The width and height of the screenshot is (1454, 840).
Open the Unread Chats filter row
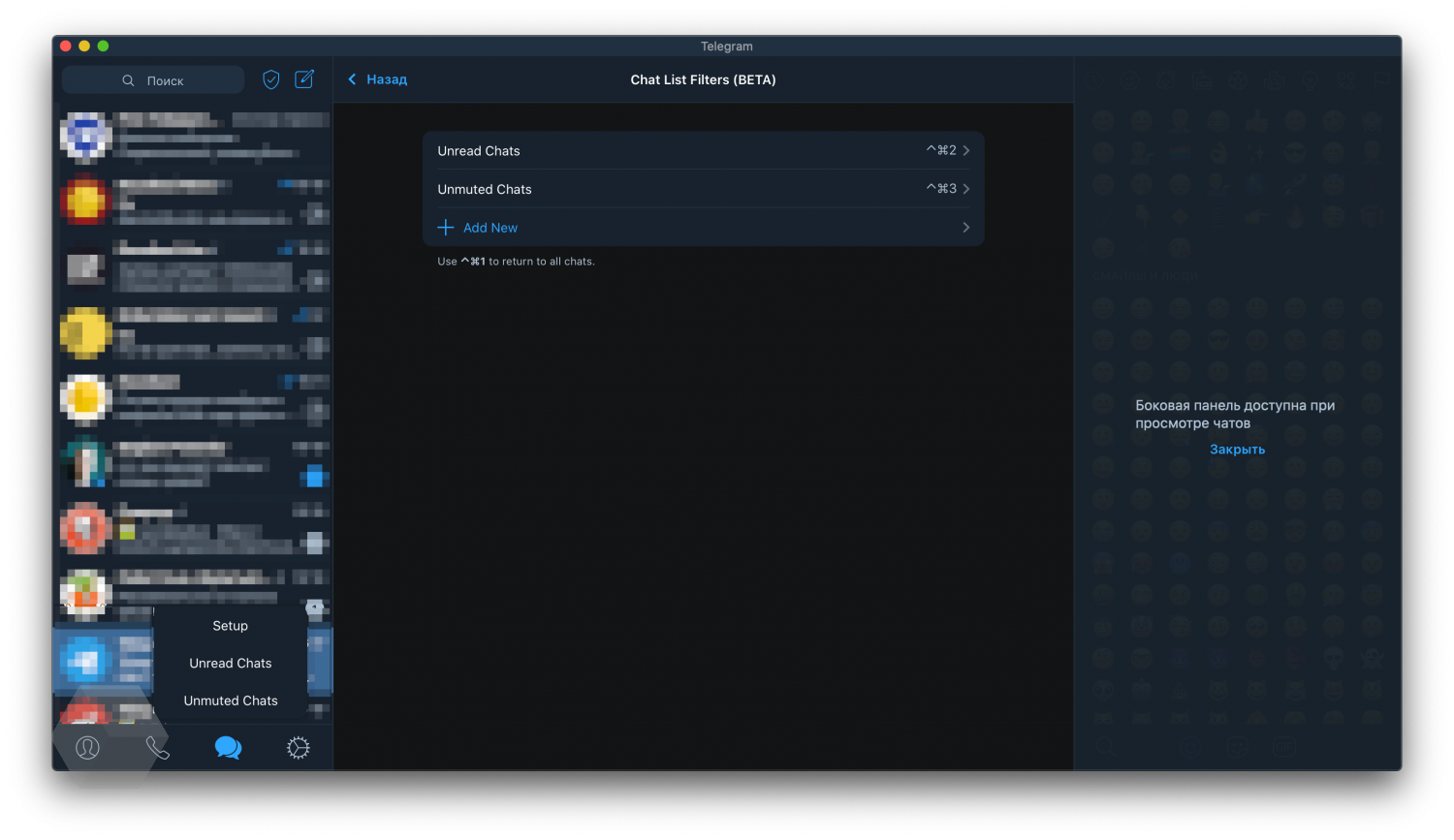tap(704, 150)
